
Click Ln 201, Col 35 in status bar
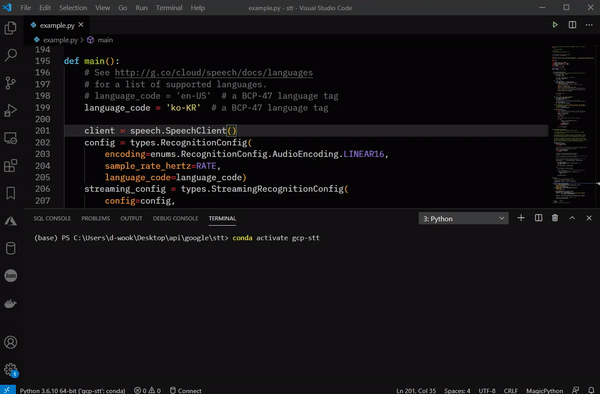point(416,390)
